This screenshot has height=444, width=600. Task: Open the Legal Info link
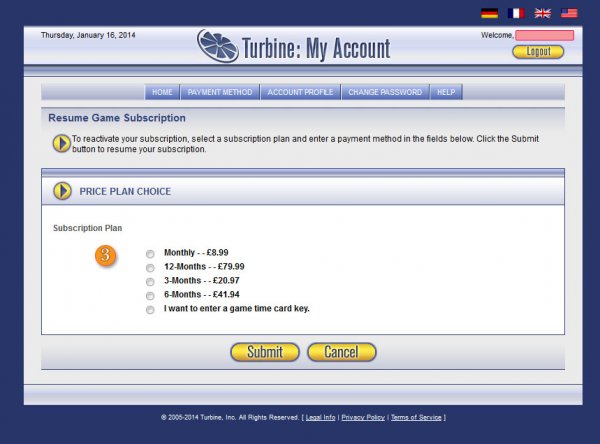321,418
